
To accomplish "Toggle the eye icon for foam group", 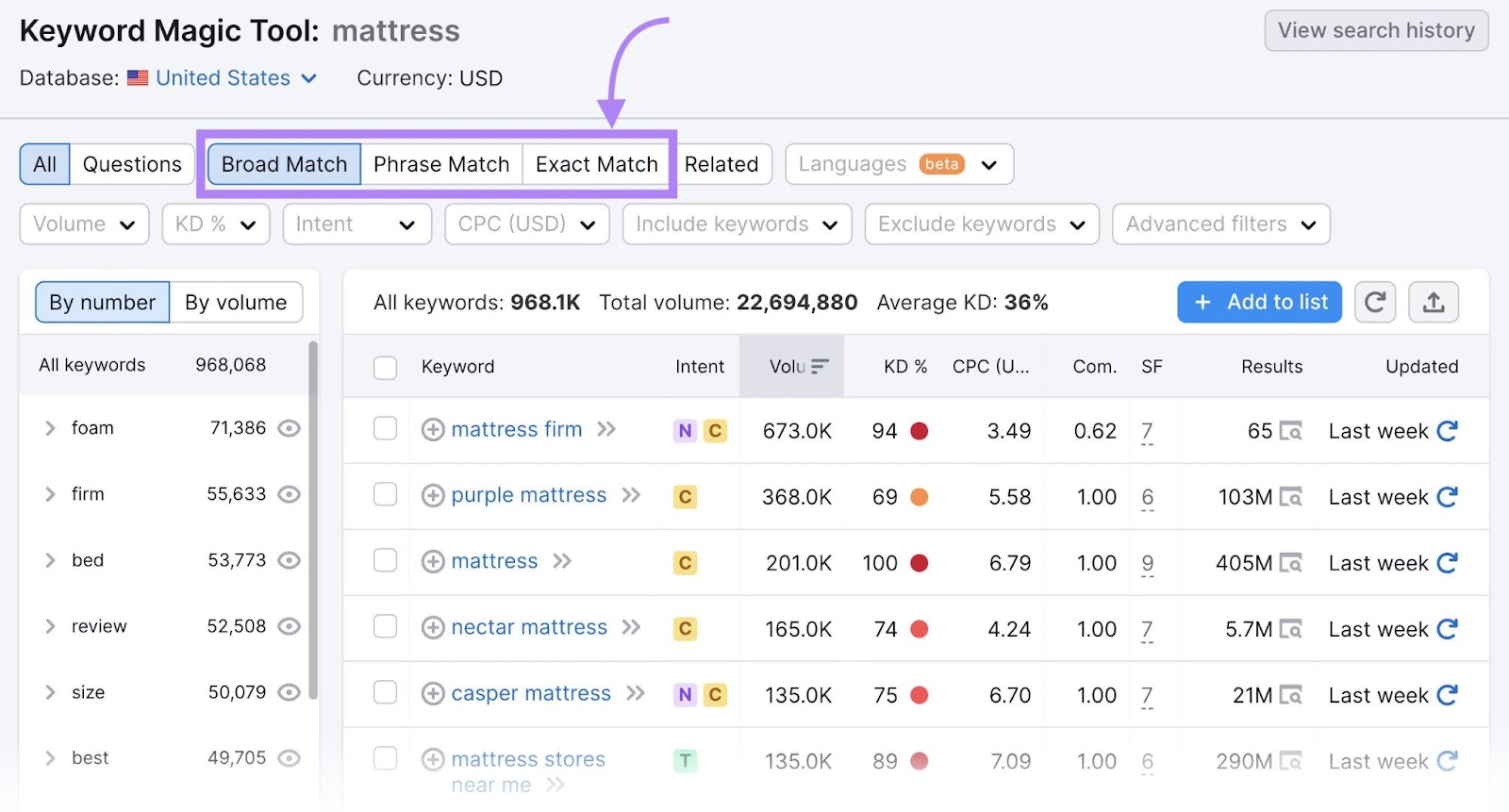I will pyautogui.click(x=290, y=428).
